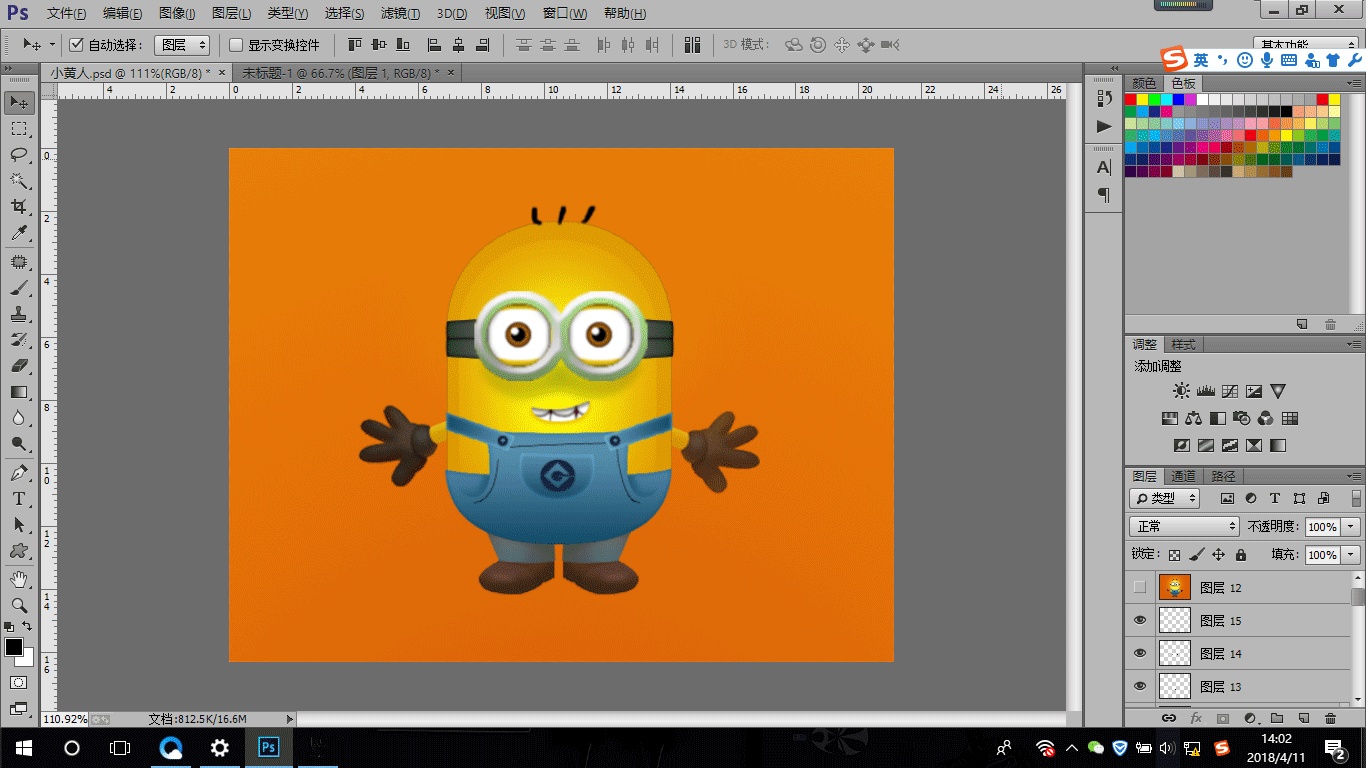The height and width of the screenshot is (768, 1366).
Task: Select the Lasso tool
Action: [19, 154]
